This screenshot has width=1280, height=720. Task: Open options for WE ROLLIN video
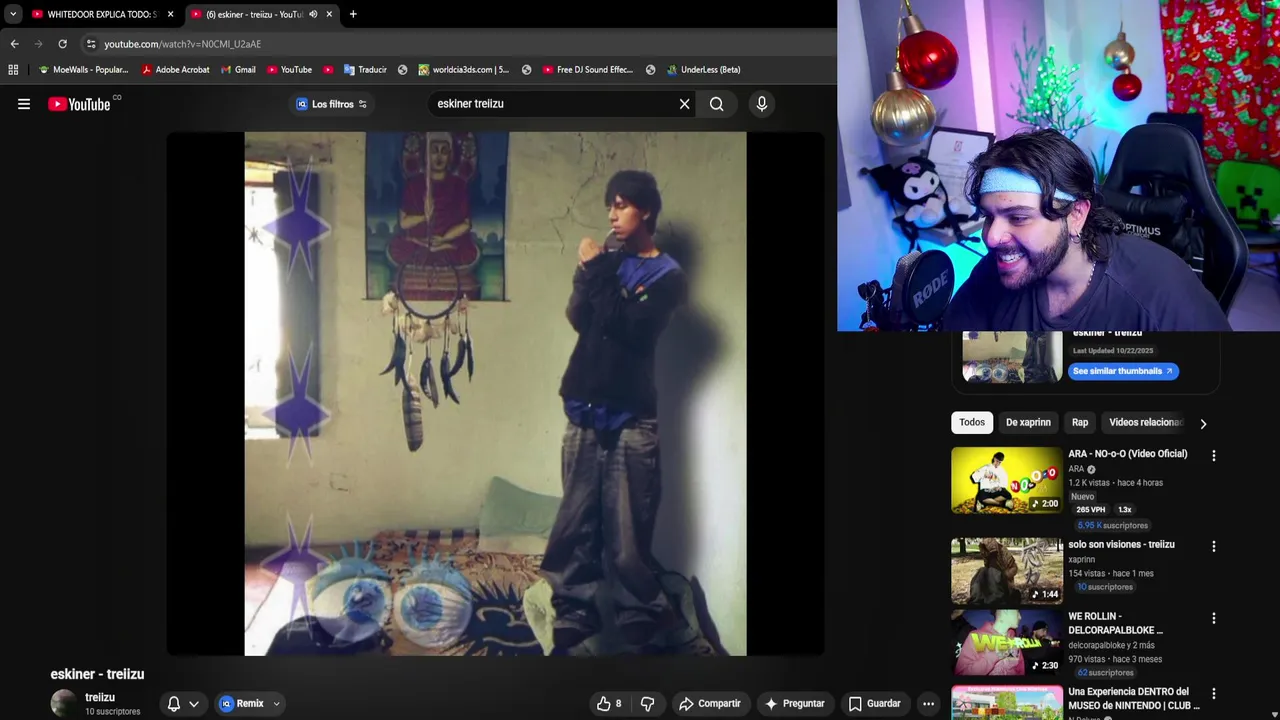point(1214,619)
